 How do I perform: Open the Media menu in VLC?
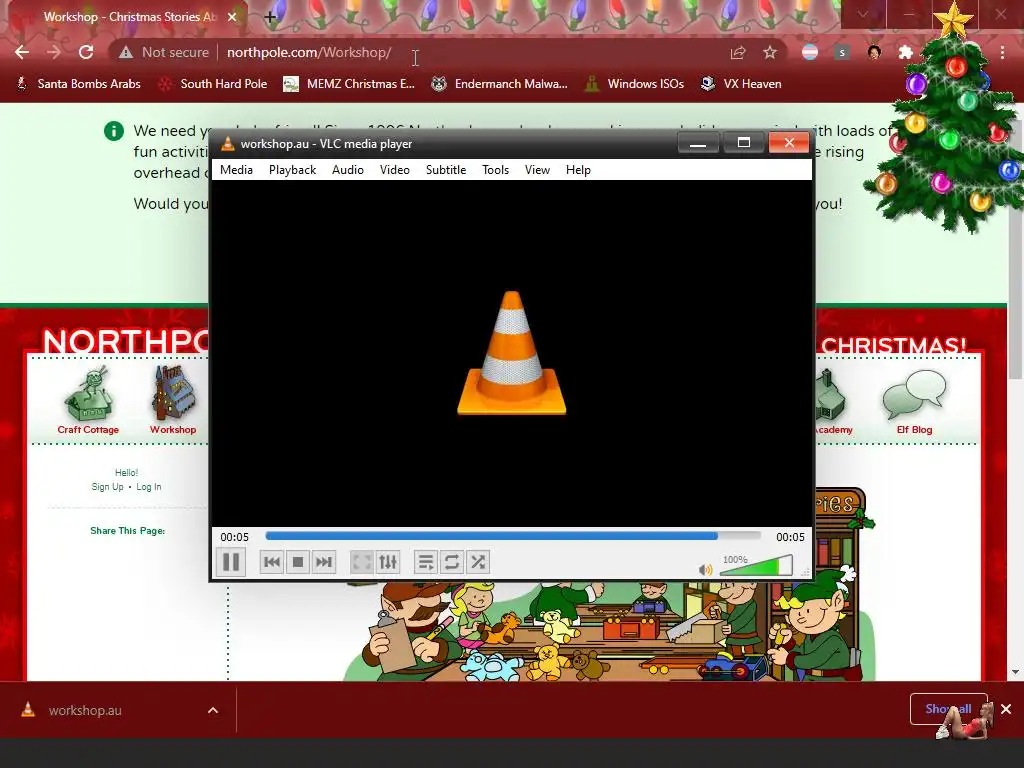(x=236, y=170)
